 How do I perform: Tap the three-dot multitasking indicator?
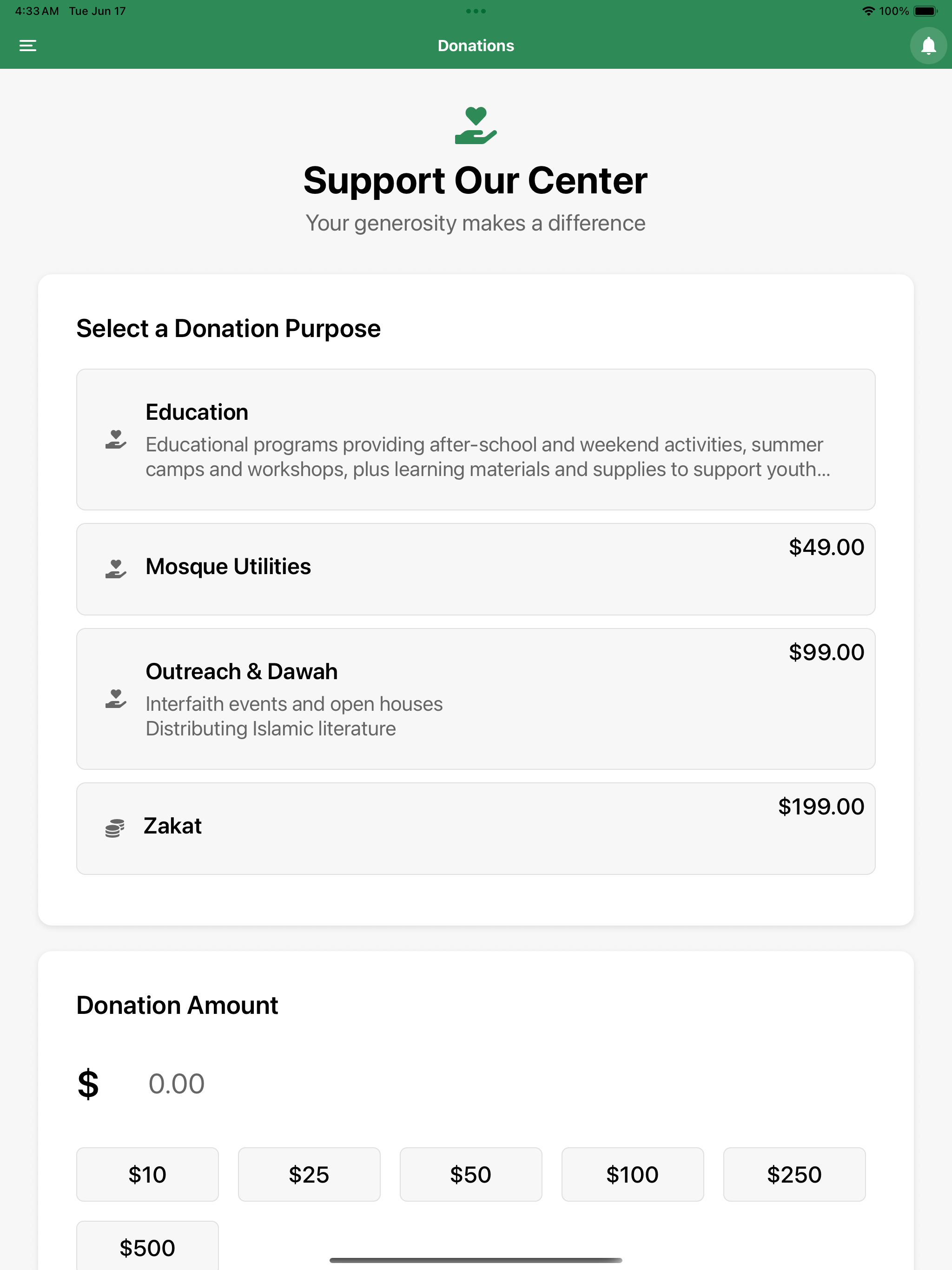[476, 11]
